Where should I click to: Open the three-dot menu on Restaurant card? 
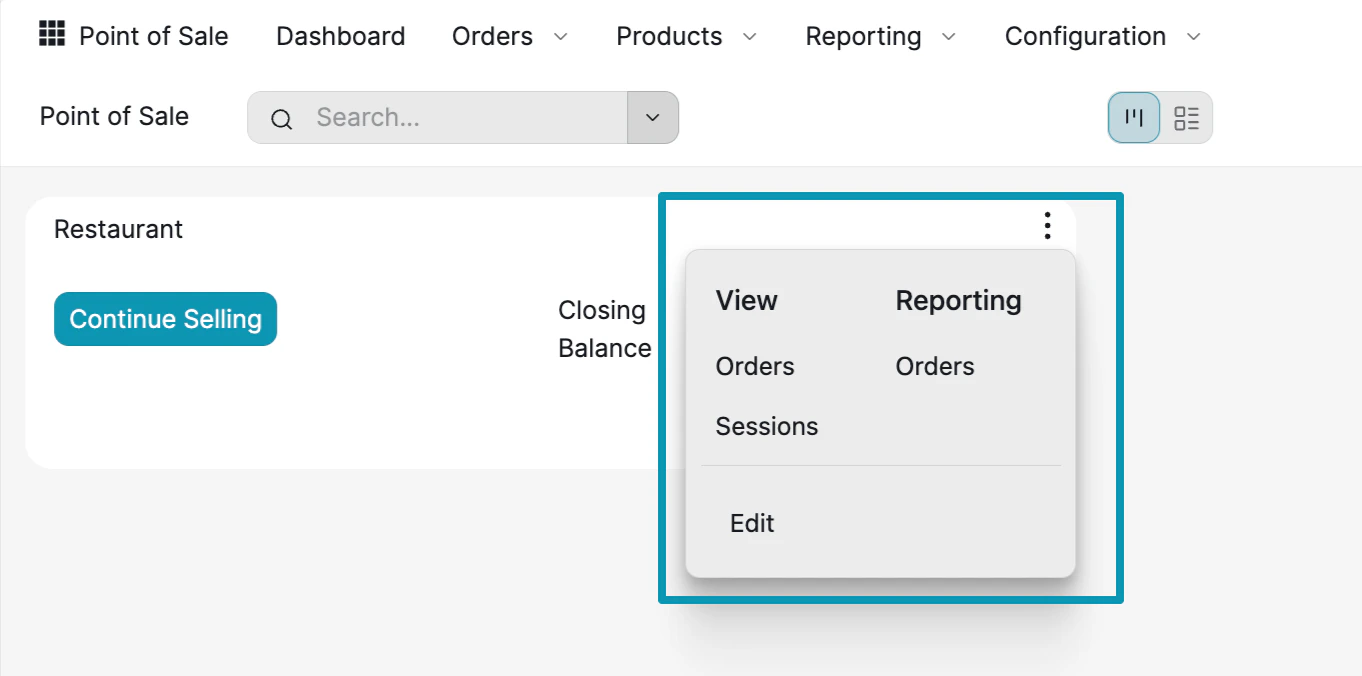[1047, 226]
